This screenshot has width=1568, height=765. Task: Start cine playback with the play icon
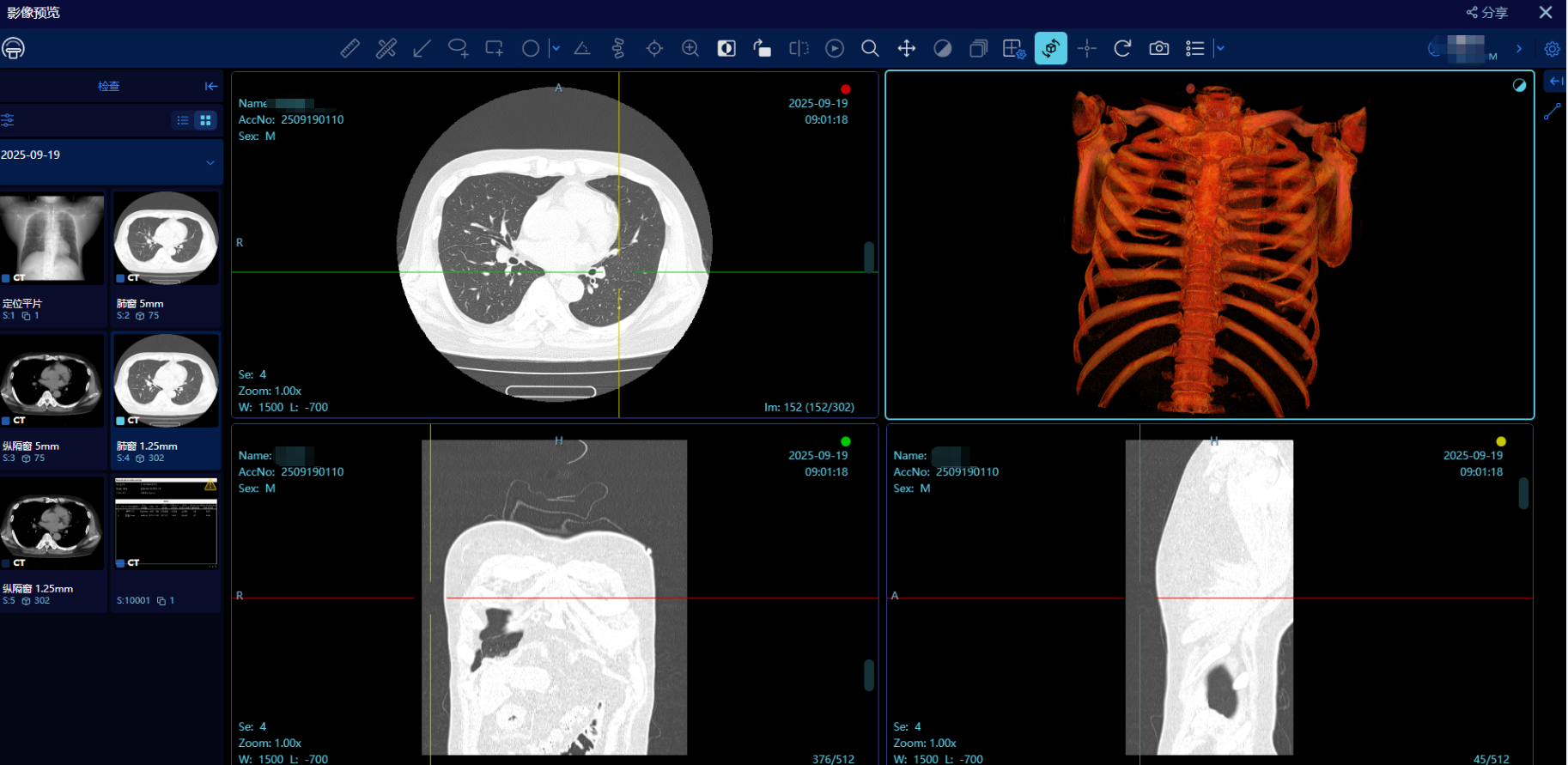(x=835, y=48)
